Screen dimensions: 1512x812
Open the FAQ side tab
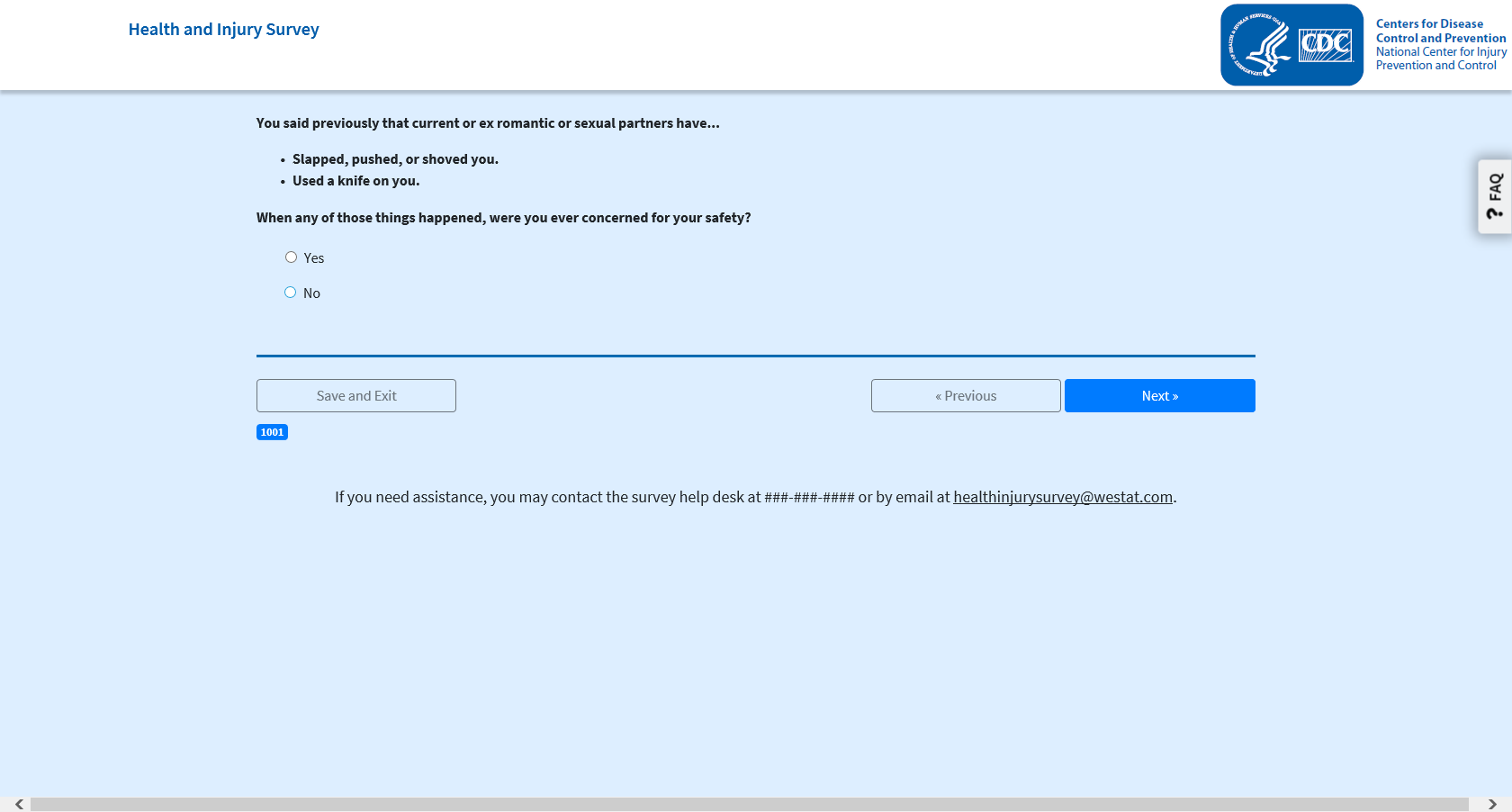[x=1494, y=196]
